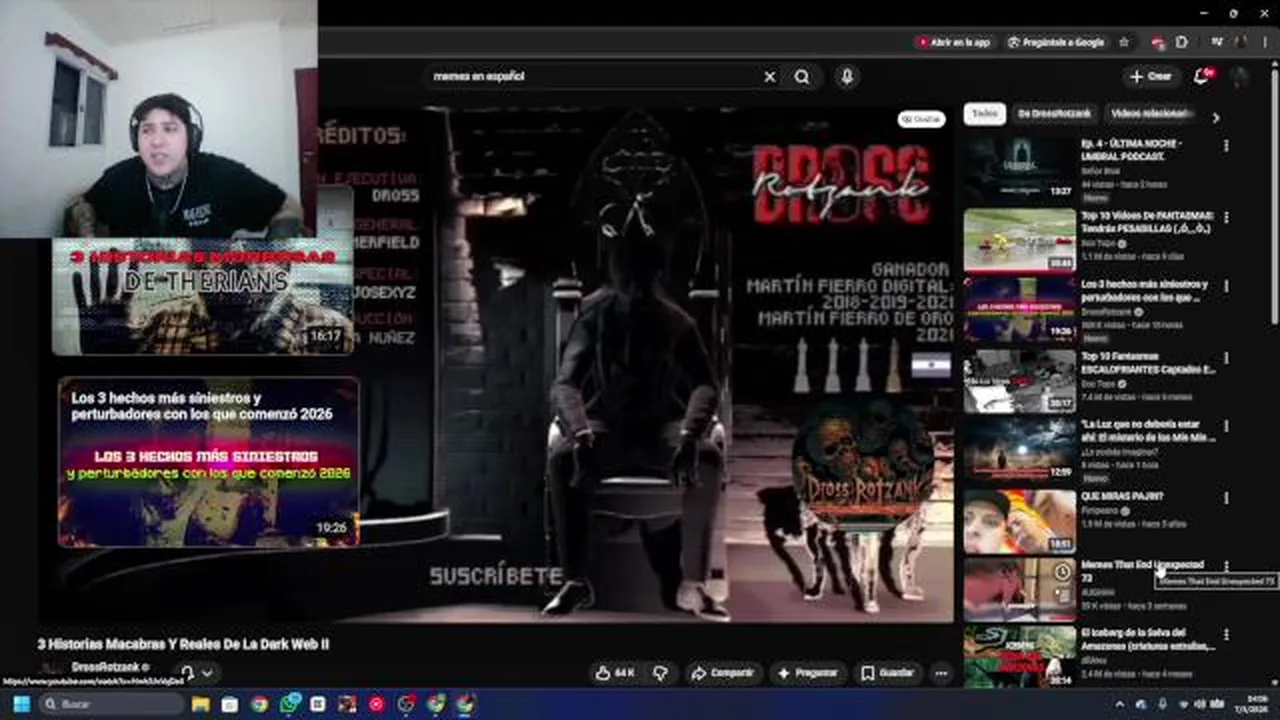Click the magnifier search button
Image resolution: width=1280 pixels, height=720 pixels.
click(802, 76)
